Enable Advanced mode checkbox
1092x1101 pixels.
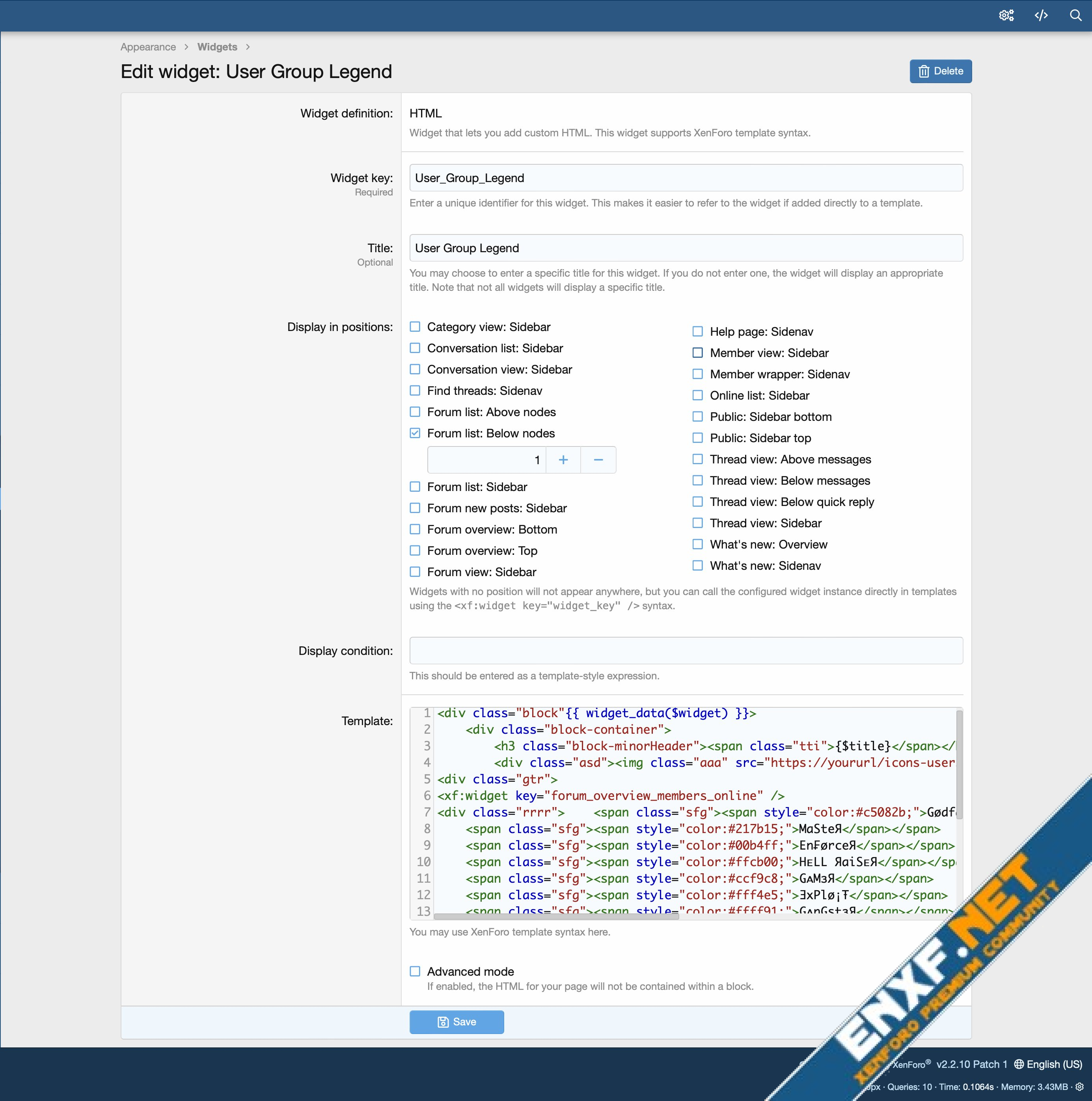click(x=415, y=971)
